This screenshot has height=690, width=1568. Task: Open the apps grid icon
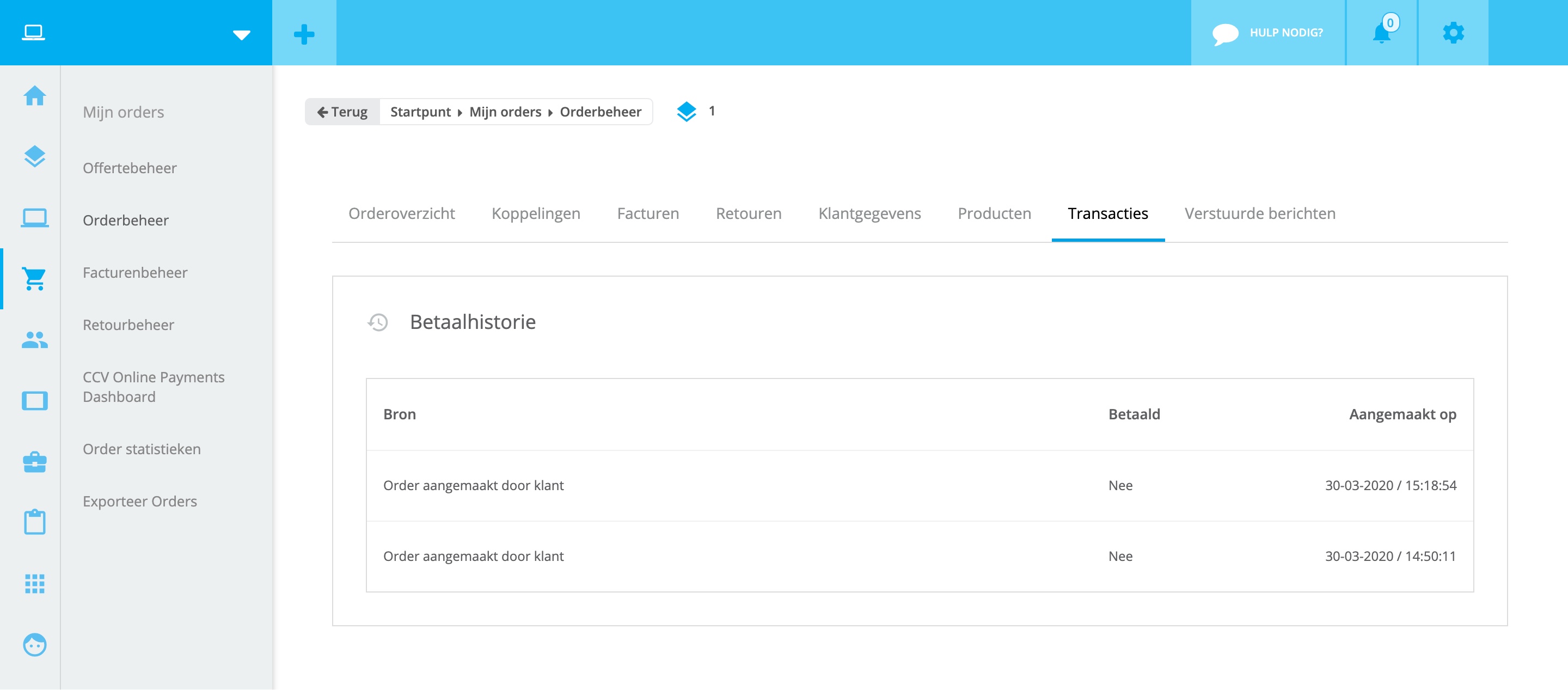coord(35,583)
